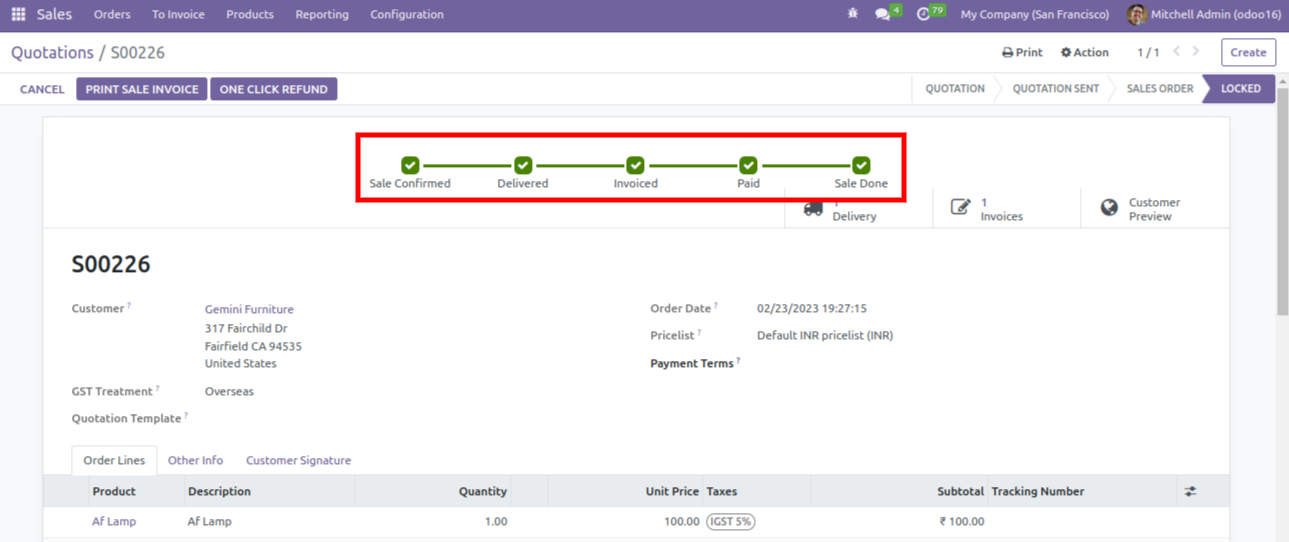Screen dimensions: 1289x542
Task: Click the column settings adjust icon
Action: [x=1190, y=492]
